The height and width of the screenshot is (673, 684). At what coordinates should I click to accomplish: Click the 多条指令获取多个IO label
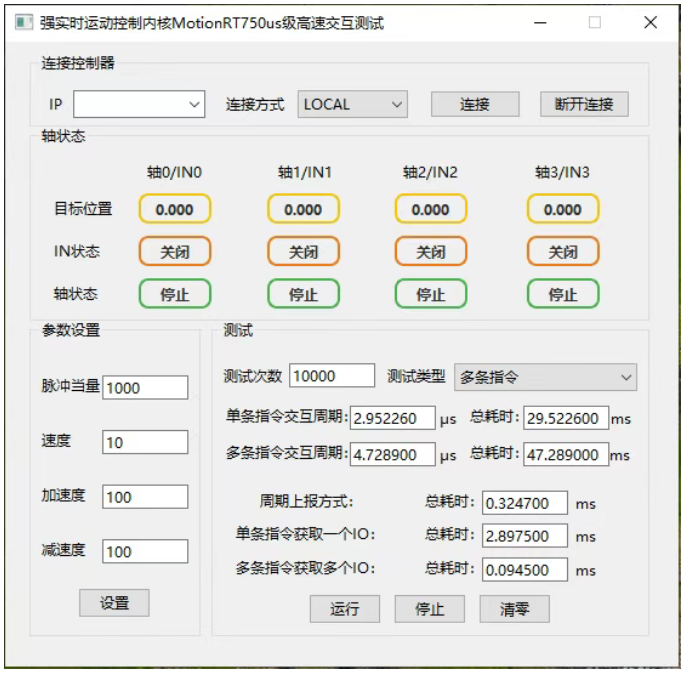[305, 568]
